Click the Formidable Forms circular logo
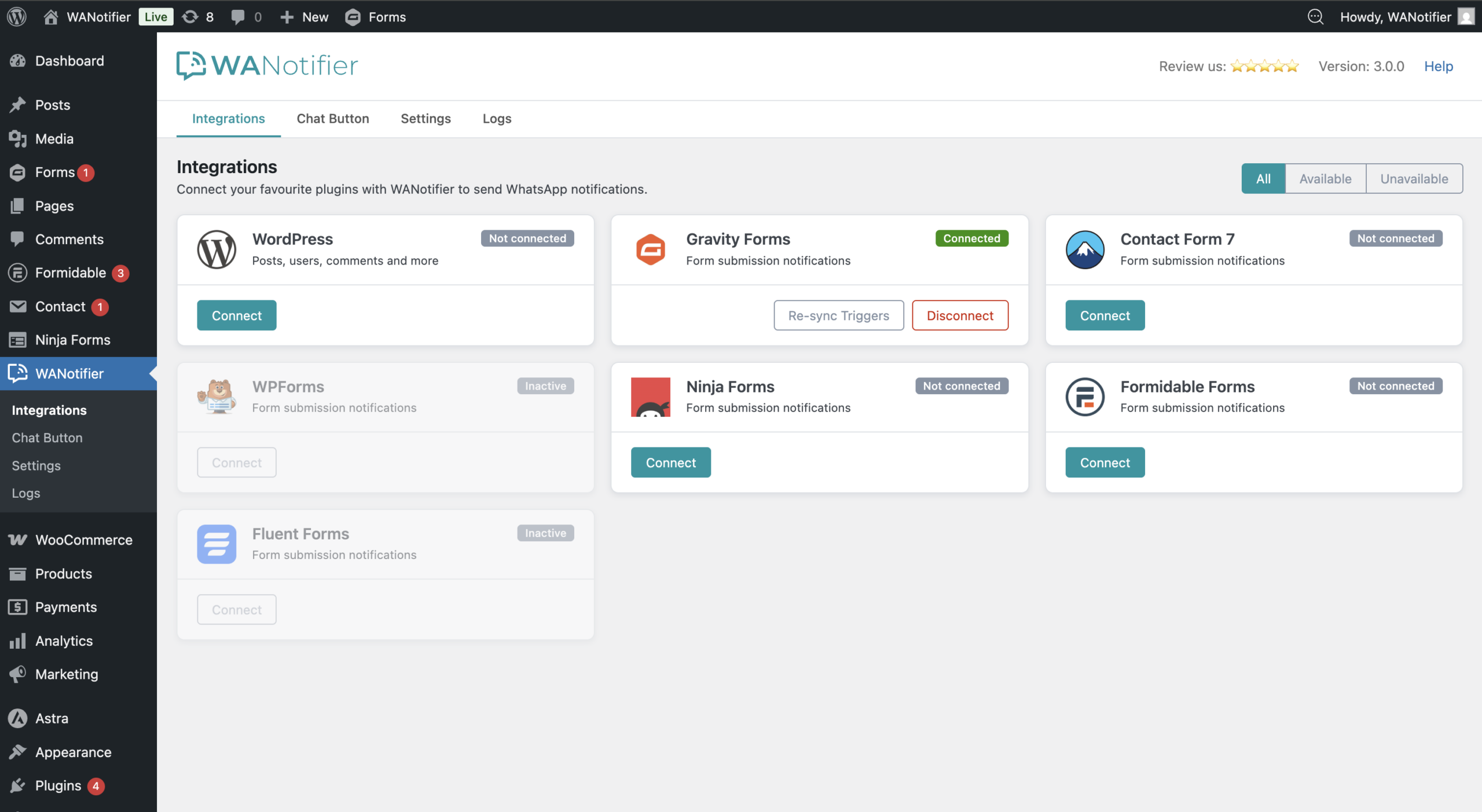Image resolution: width=1482 pixels, height=812 pixels. [1084, 397]
